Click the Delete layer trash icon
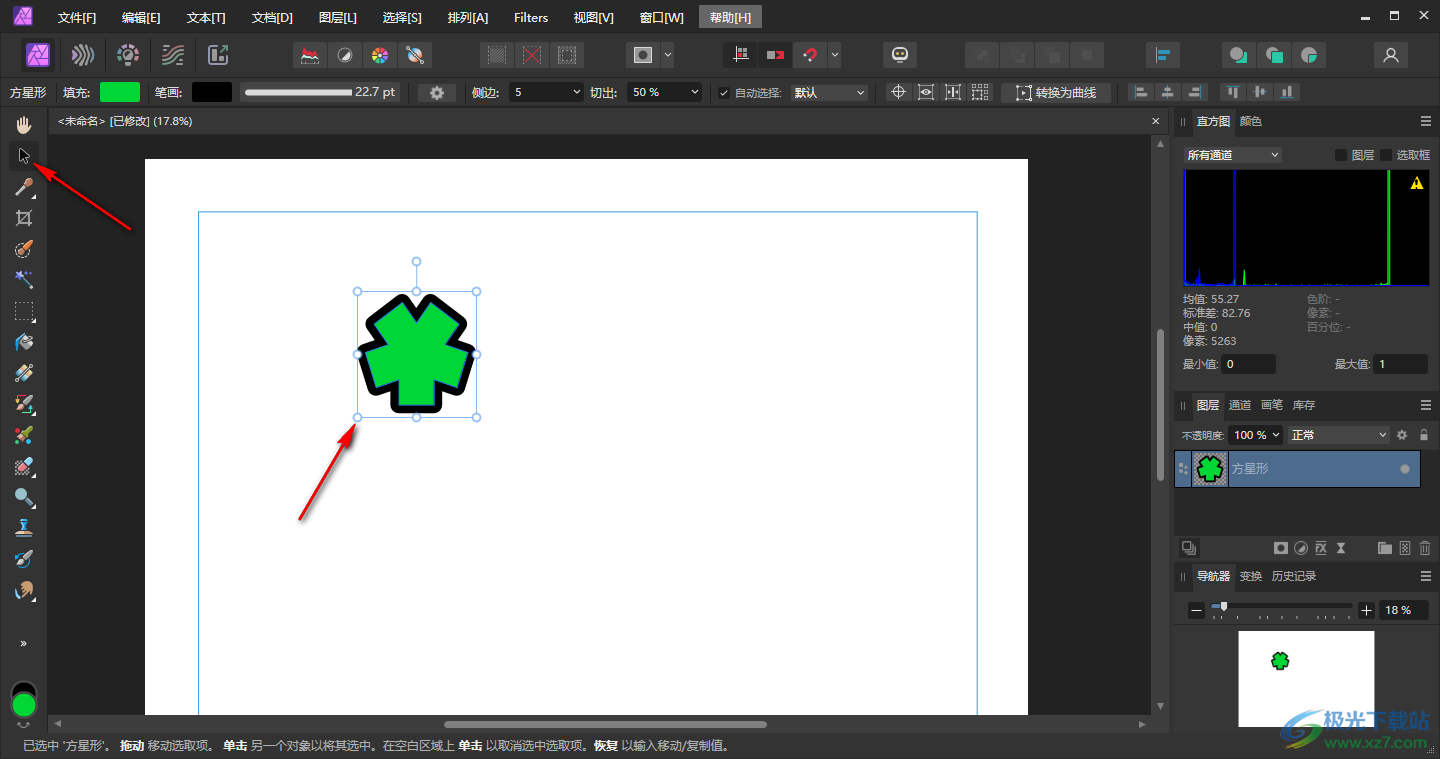Screen dimensions: 1440x759 (x=1425, y=548)
